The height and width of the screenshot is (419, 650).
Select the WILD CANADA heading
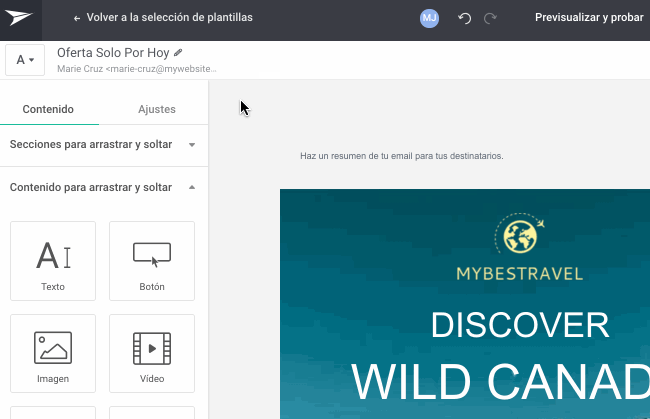click(500, 381)
